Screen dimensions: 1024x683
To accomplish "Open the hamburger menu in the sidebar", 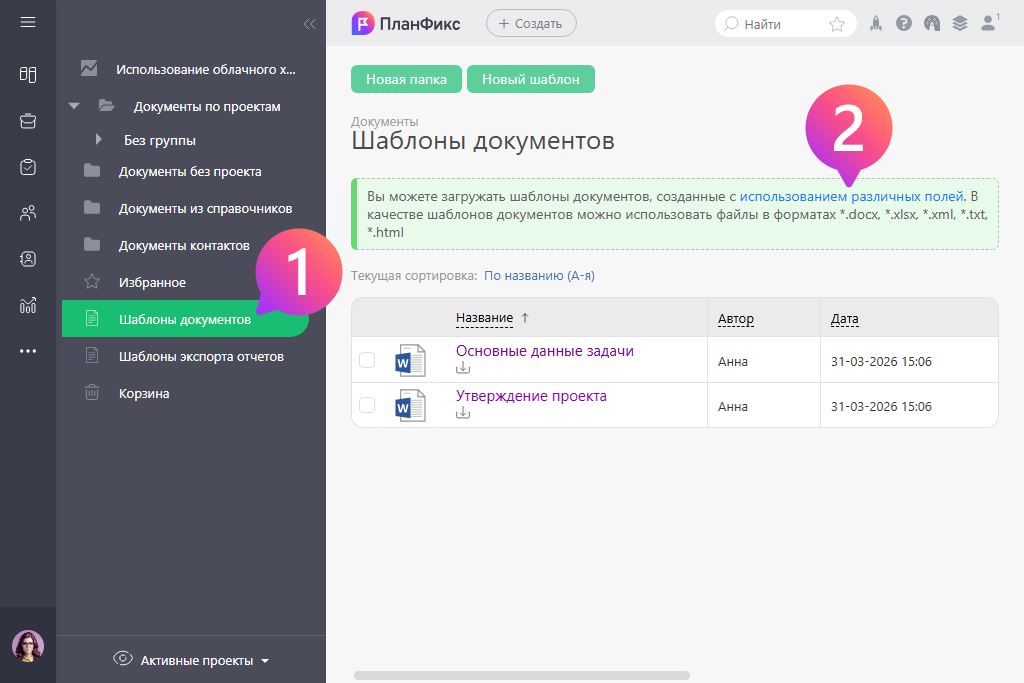I will pos(28,22).
